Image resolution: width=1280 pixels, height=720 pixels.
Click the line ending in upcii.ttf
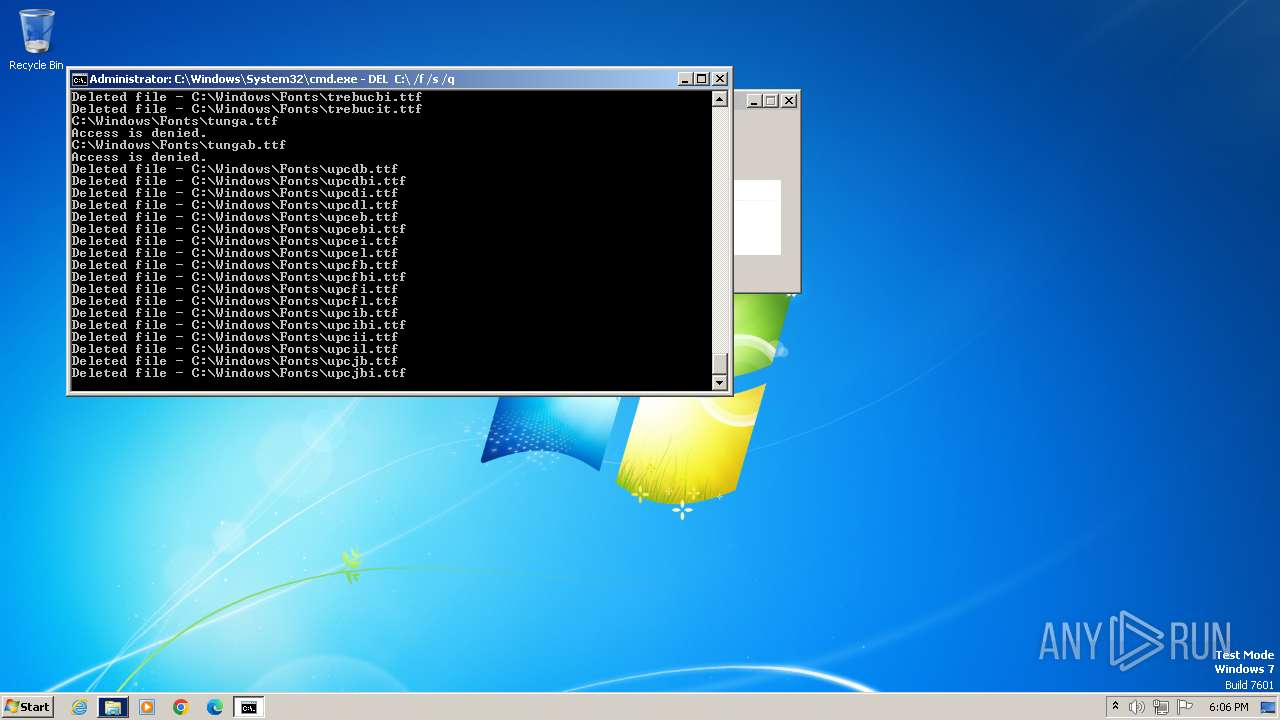(x=235, y=337)
